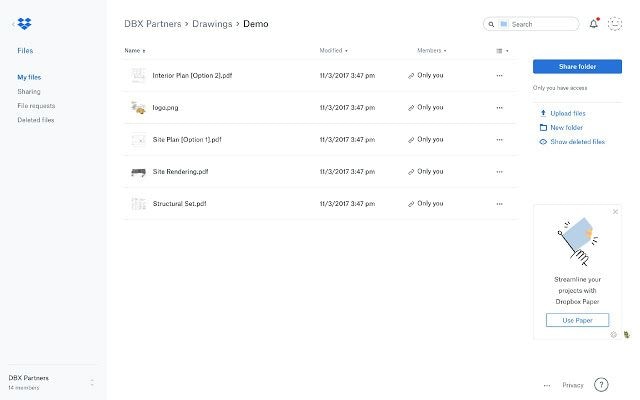
Task: Open the notifications bell
Action: 594,23
